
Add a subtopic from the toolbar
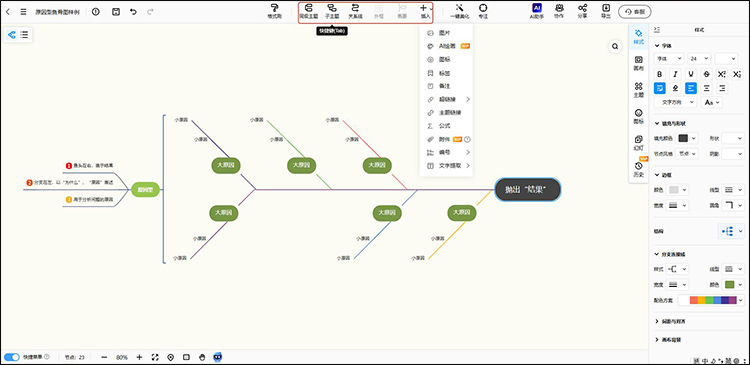tap(331, 11)
